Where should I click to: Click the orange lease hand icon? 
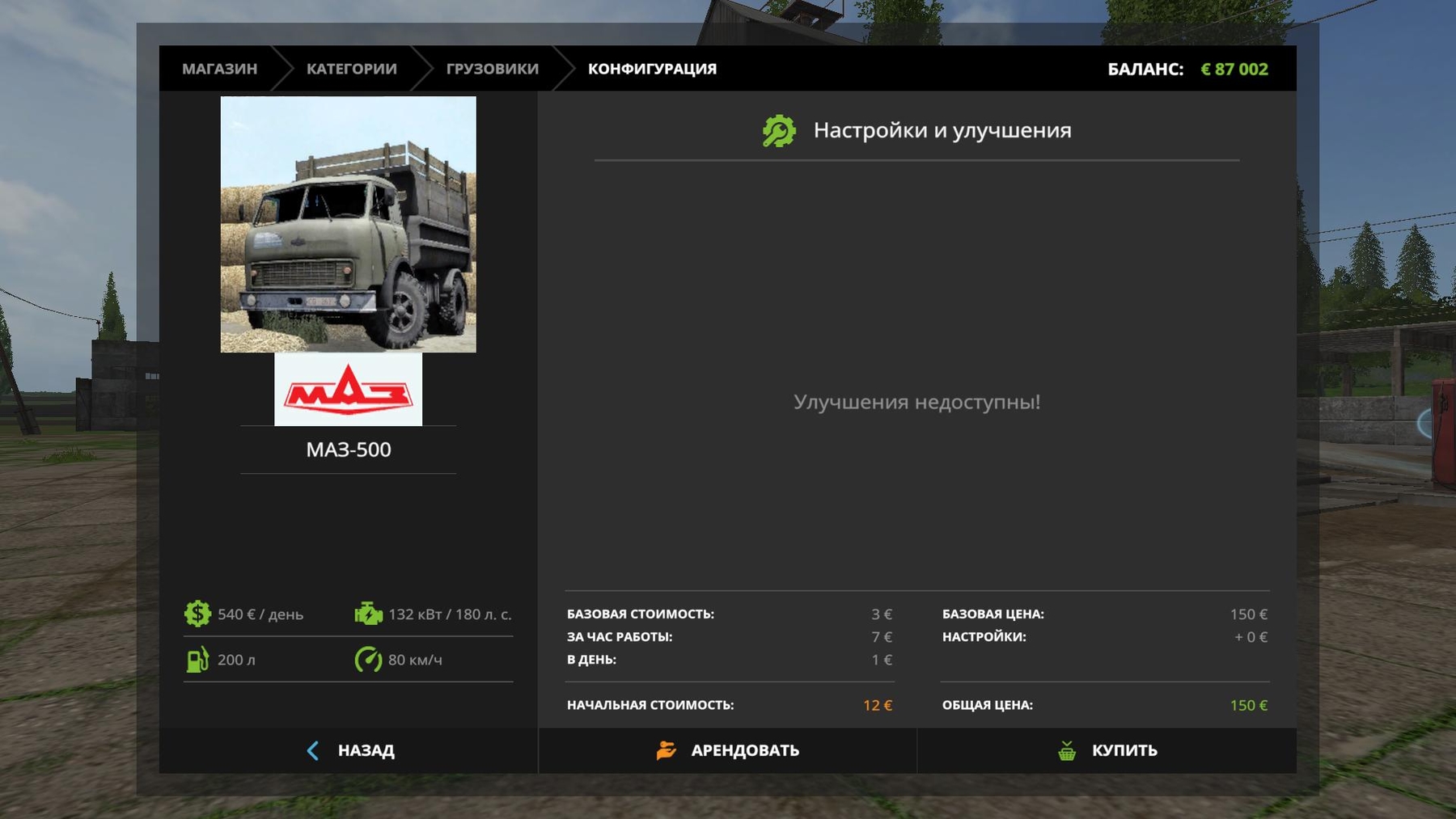(x=666, y=750)
